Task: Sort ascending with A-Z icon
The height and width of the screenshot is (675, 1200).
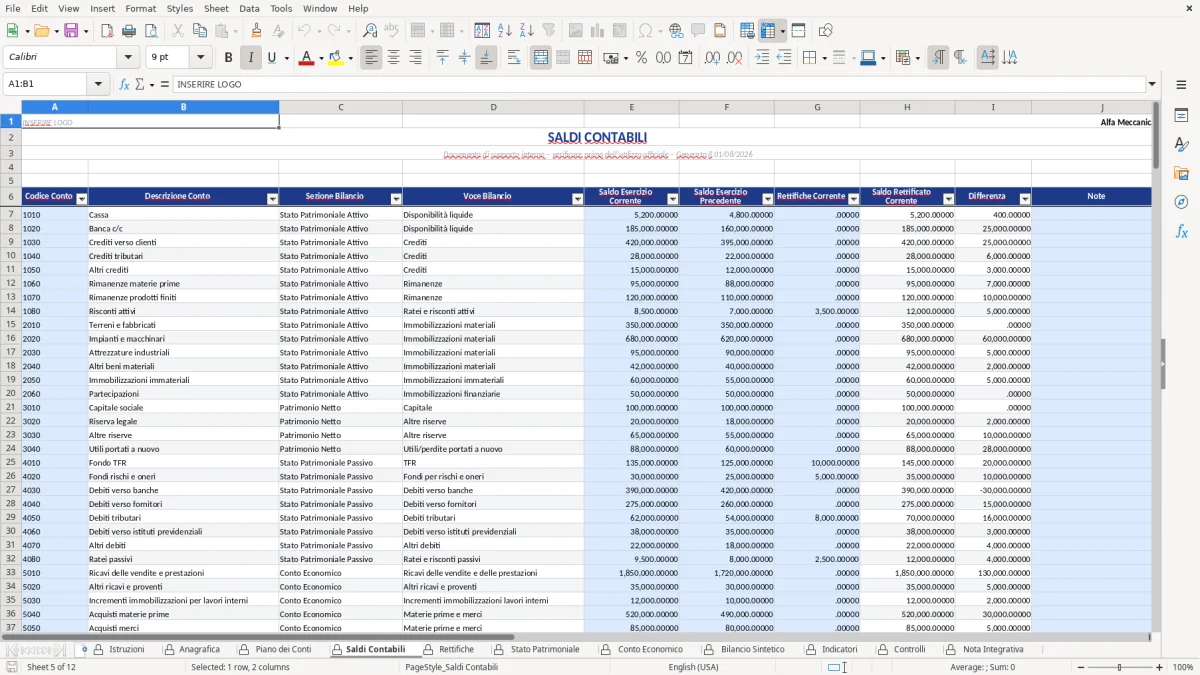Action: tap(505, 31)
